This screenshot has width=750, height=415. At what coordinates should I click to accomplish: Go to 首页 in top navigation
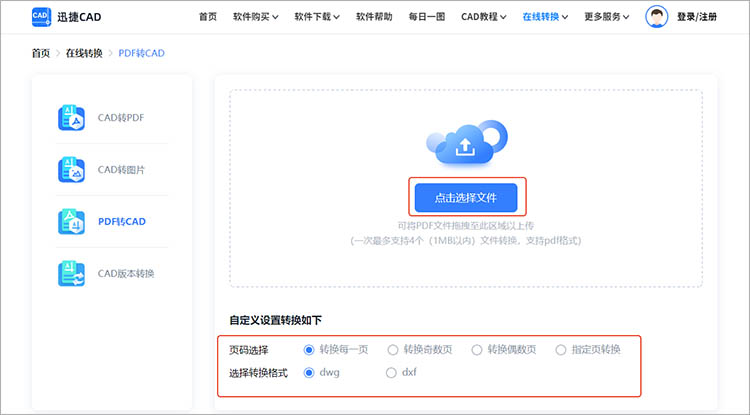tap(208, 17)
